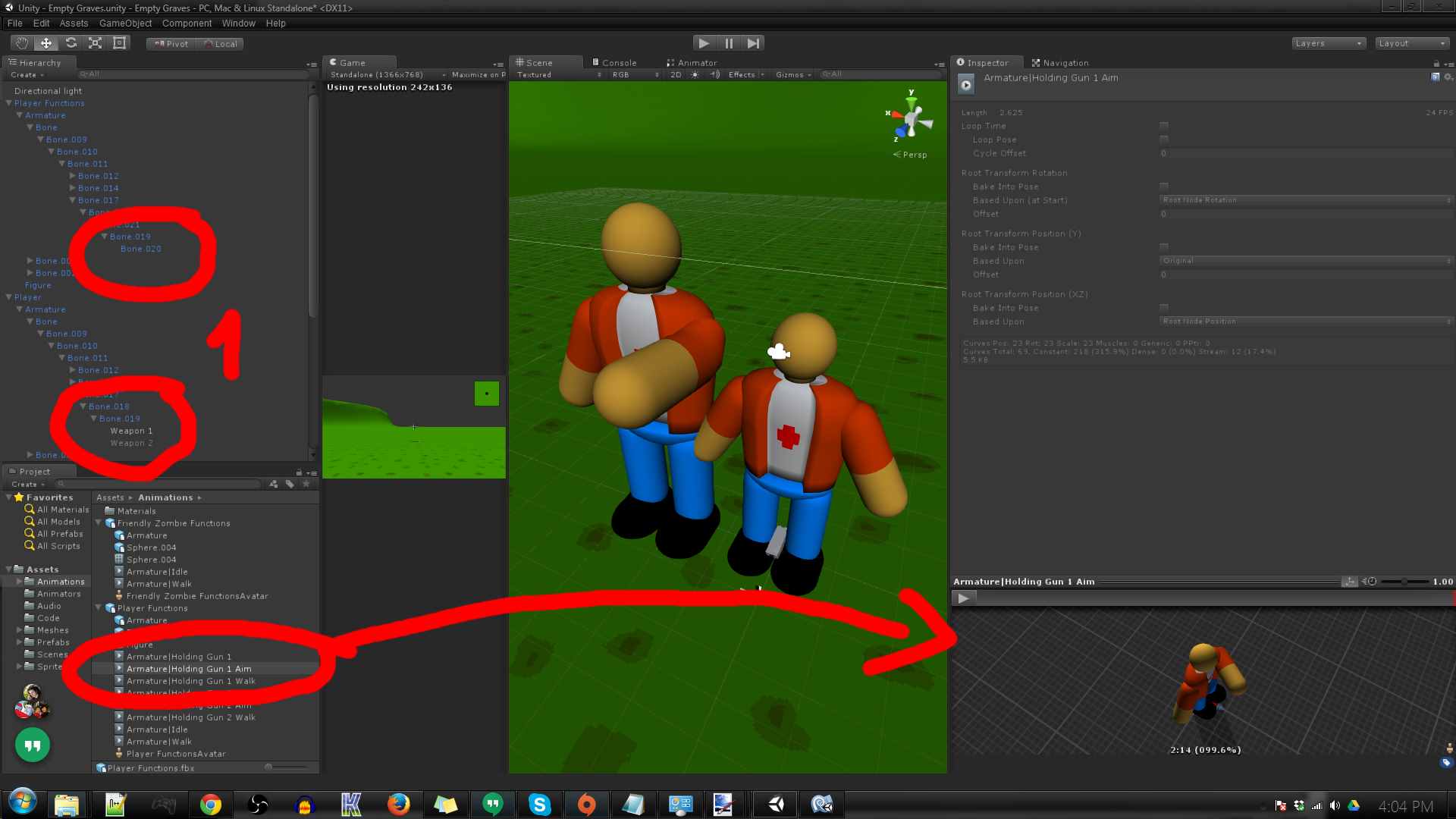Screen dimensions: 1456x819
Task: Open Skype from the taskbar
Action: pyautogui.click(x=539, y=805)
